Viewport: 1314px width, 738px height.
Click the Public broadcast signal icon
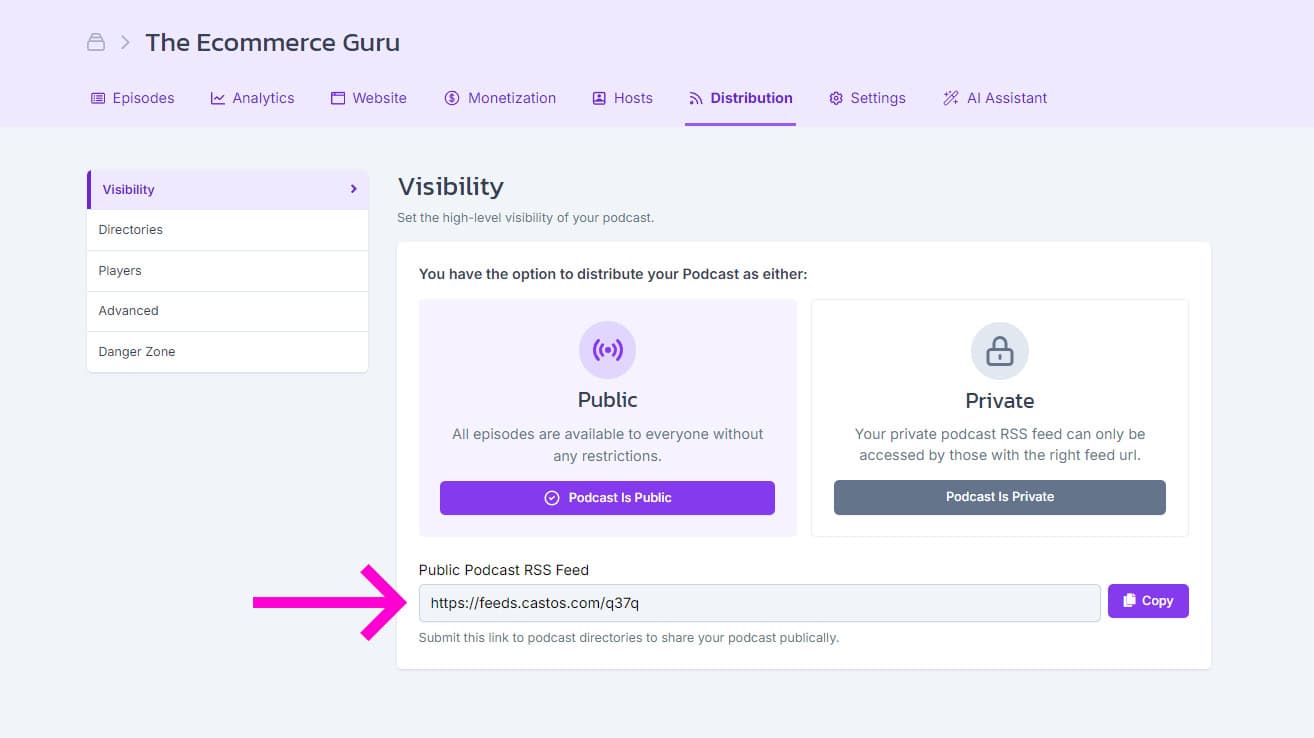coord(607,350)
